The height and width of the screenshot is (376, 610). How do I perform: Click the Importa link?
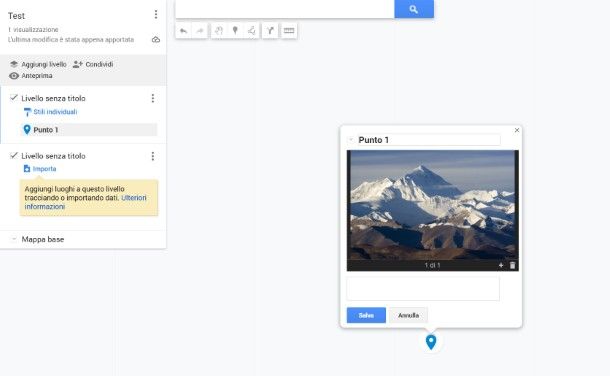[x=40, y=169]
